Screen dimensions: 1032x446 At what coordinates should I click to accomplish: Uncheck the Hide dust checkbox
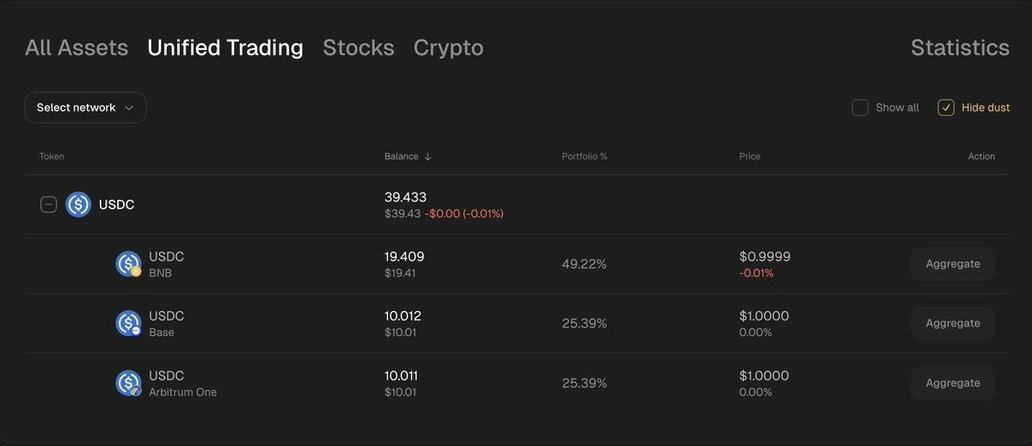946,108
